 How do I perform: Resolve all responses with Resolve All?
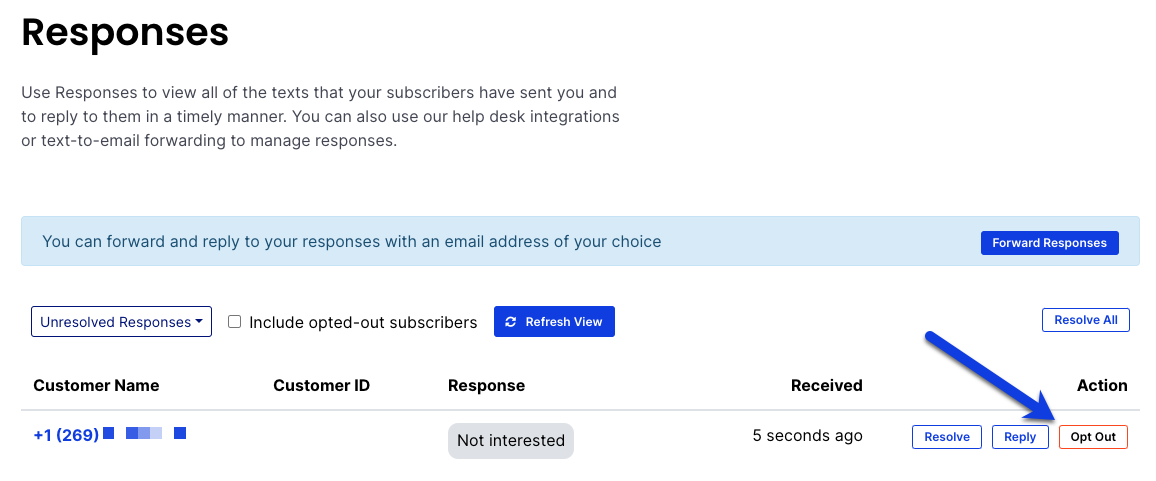point(1085,320)
